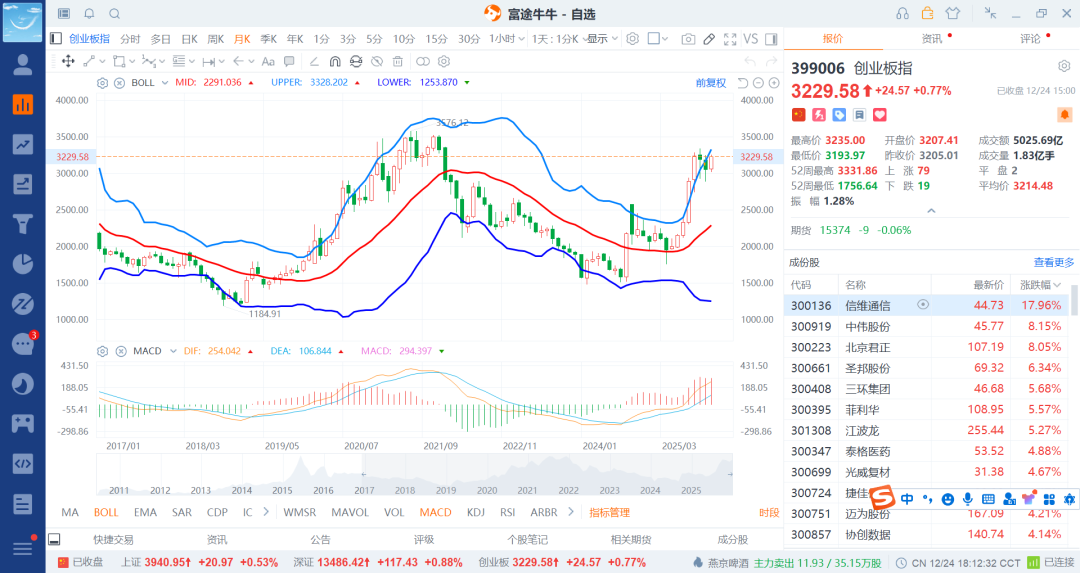Open the customer service headset icon
The image size is (1080, 573).
(x=903, y=13)
